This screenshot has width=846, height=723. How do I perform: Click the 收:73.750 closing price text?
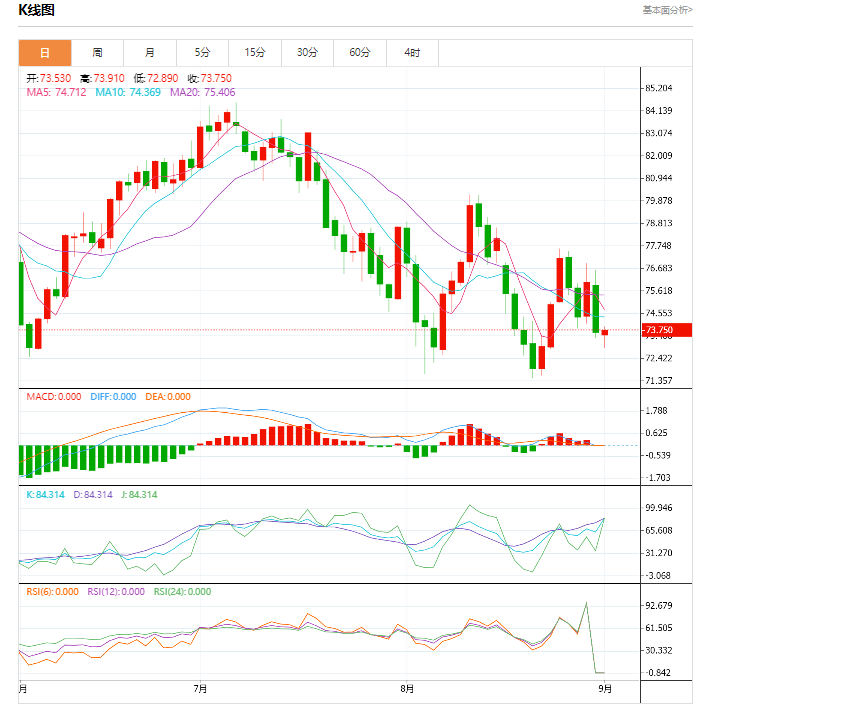point(209,78)
